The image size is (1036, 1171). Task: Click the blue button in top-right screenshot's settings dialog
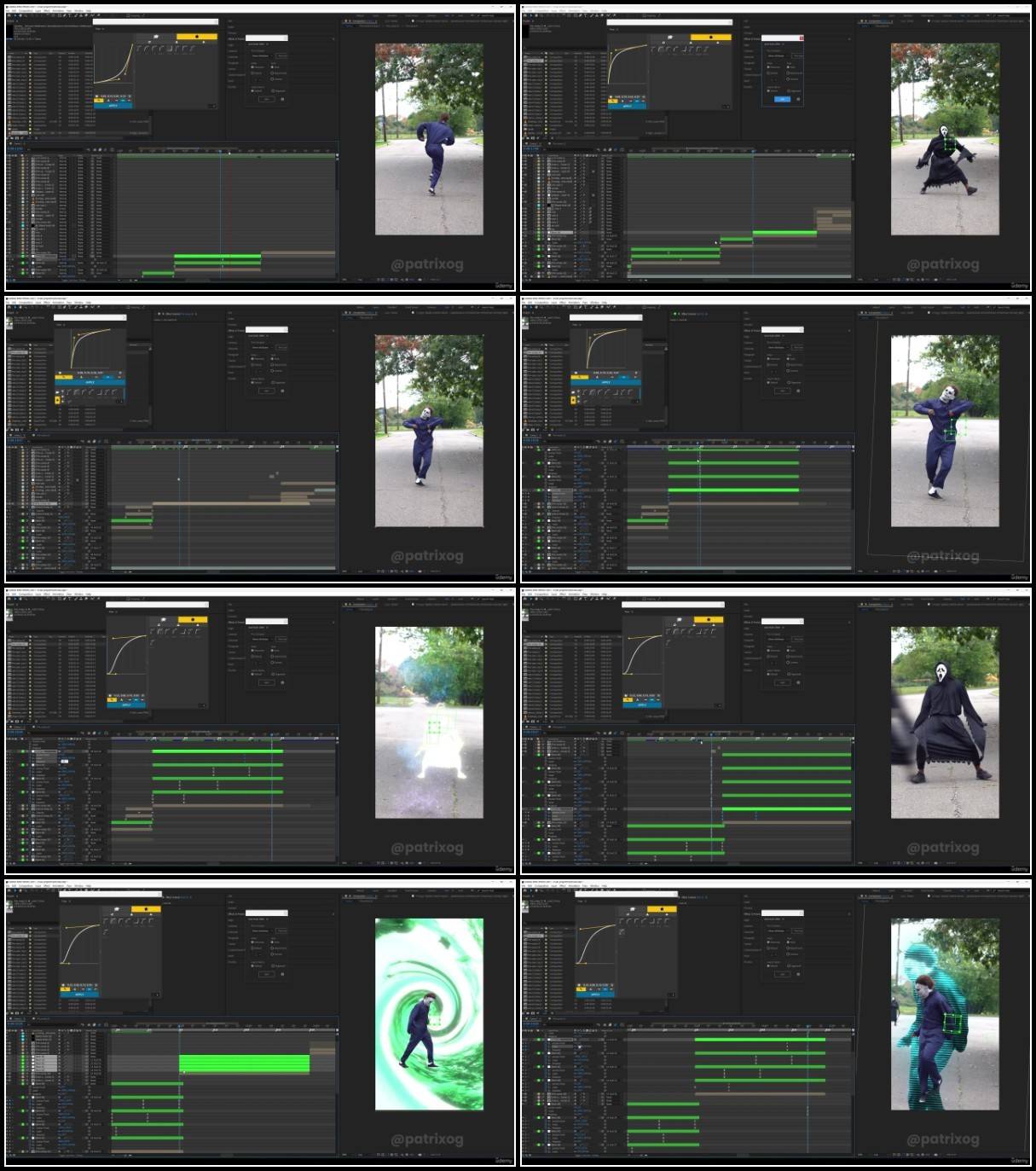point(783,99)
